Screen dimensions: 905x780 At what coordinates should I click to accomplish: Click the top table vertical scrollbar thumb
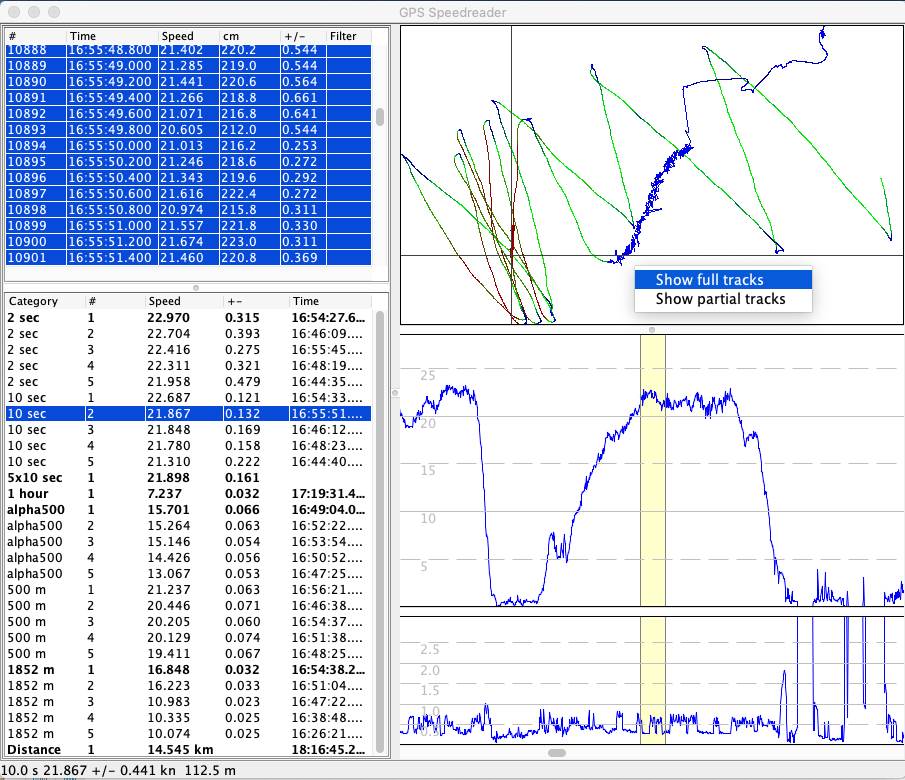[x=380, y=116]
